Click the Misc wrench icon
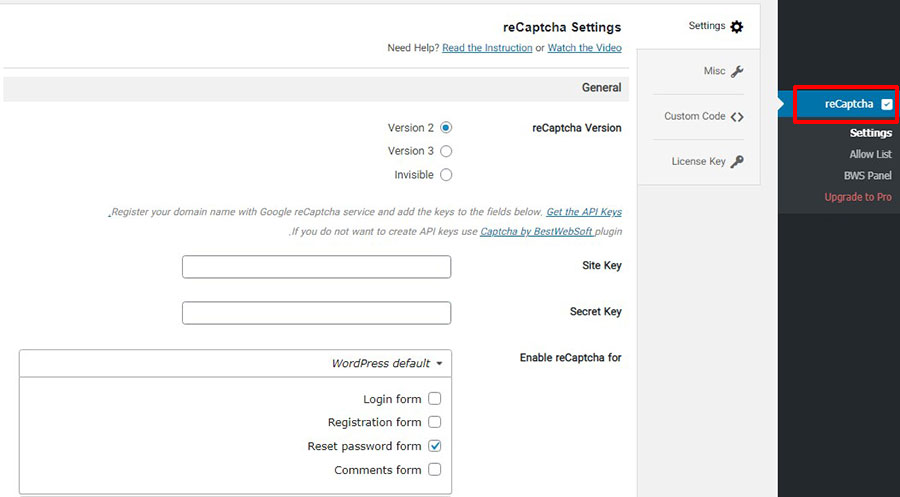The height and width of the screenshot is (497, 900). click(x=737, y=71)
